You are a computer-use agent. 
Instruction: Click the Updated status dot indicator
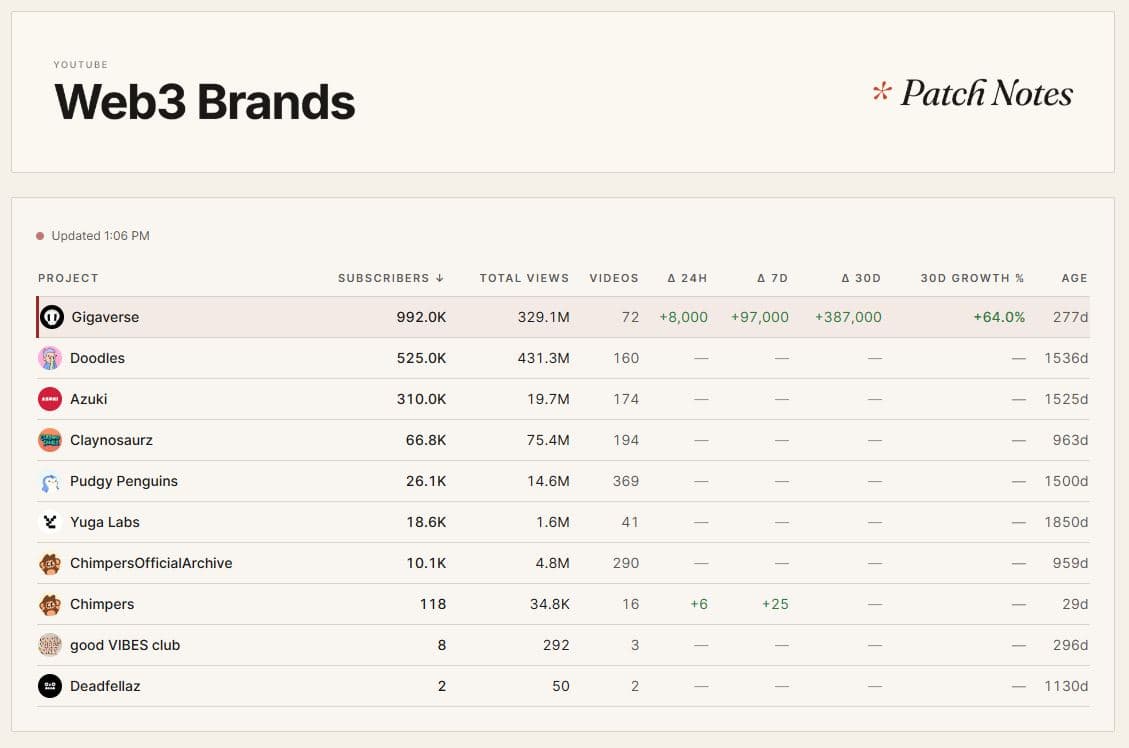(x=40, y=235)
